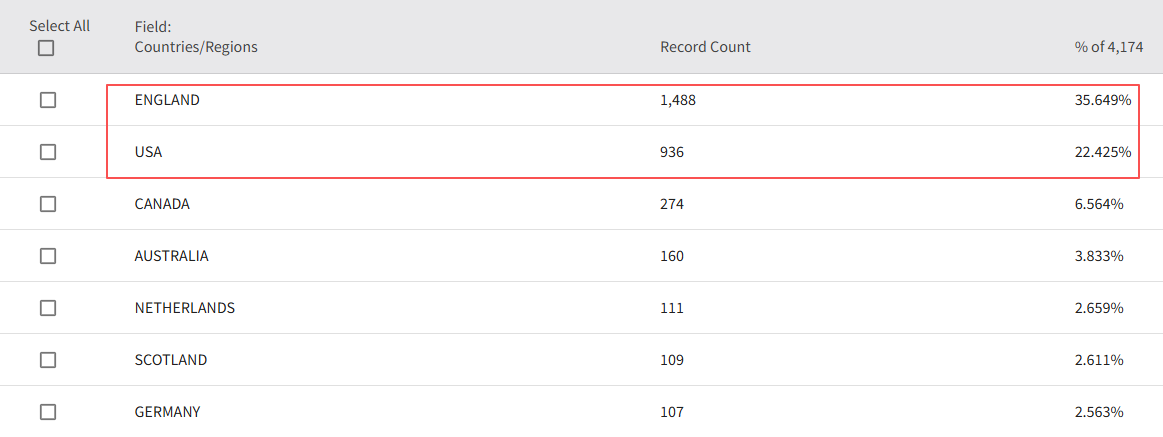Check the USA row checkbox
This screenshot has height=437, width=1163.
click(48, 152)
